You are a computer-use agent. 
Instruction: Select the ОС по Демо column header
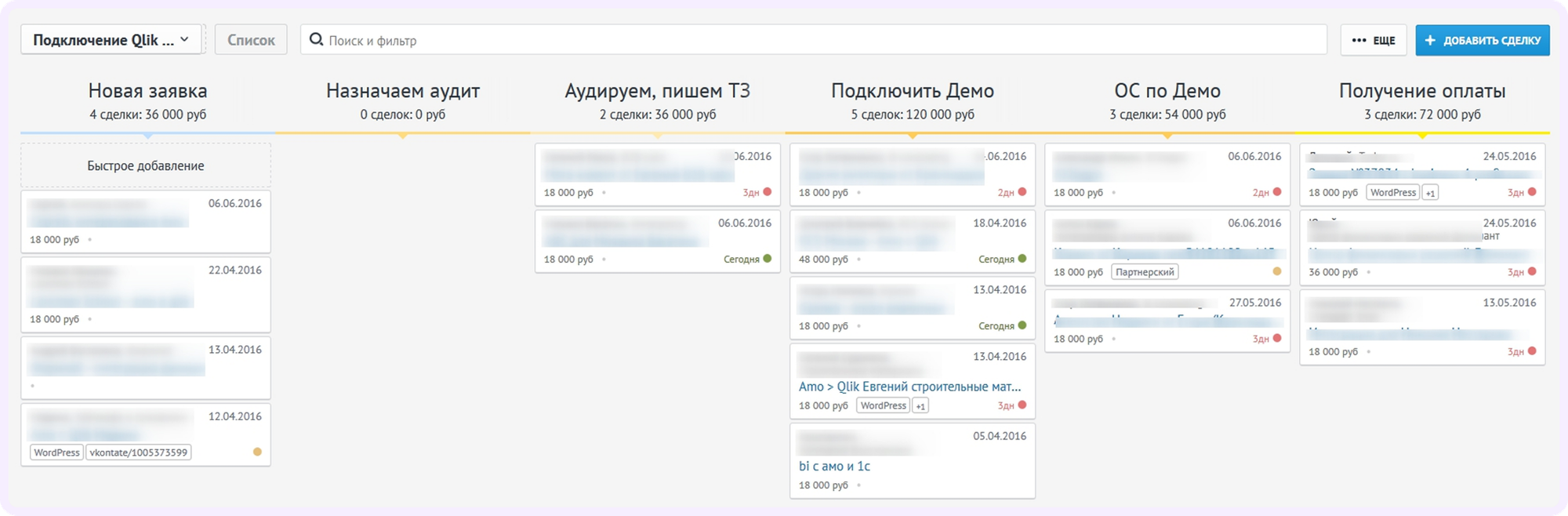click(1167, 91)
